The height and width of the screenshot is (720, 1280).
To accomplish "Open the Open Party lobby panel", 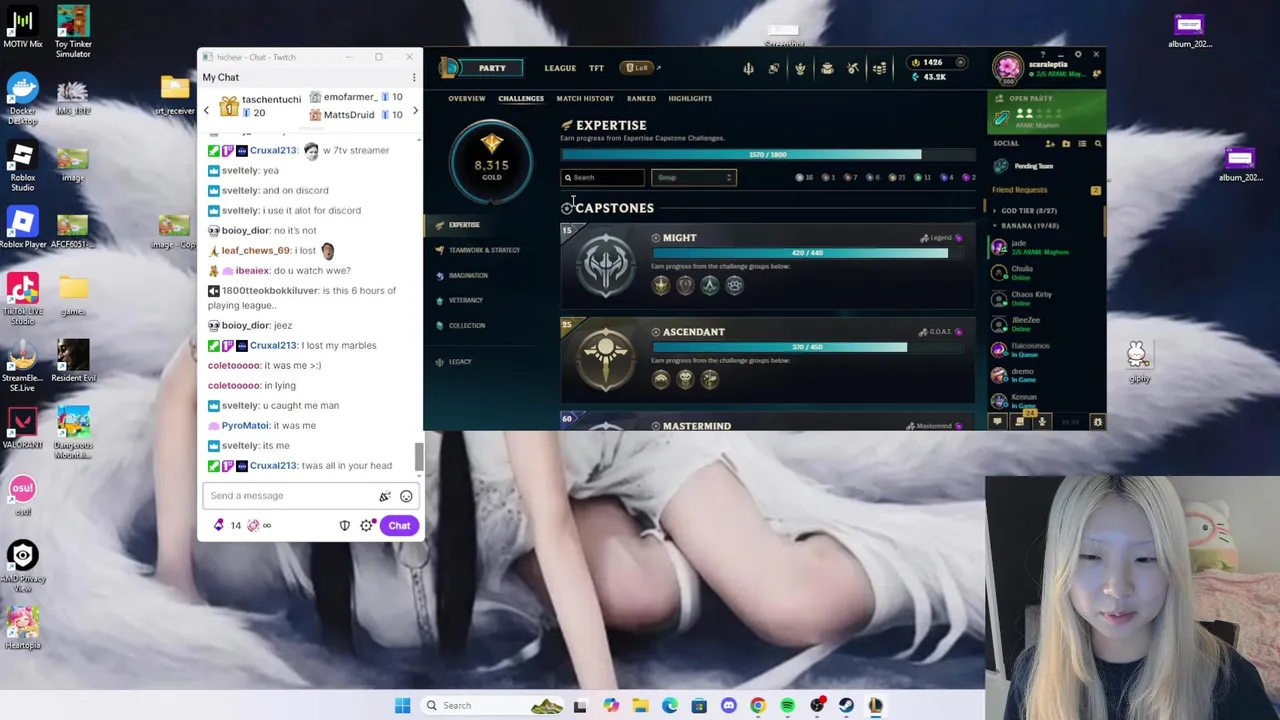I will click(x=1046, y=113).
